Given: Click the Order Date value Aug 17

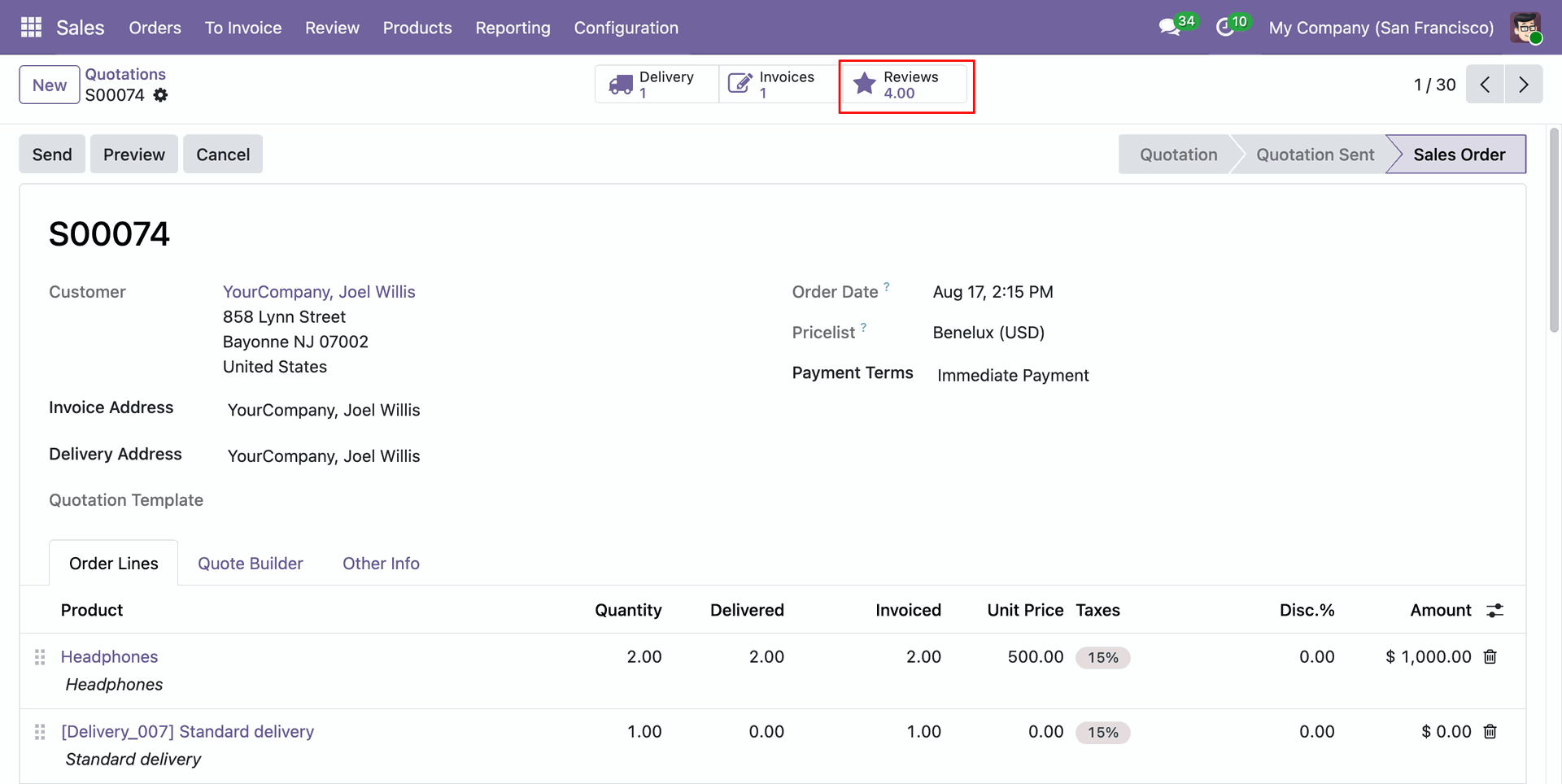Looking at the screenshot, I should (x=993, y=292).
